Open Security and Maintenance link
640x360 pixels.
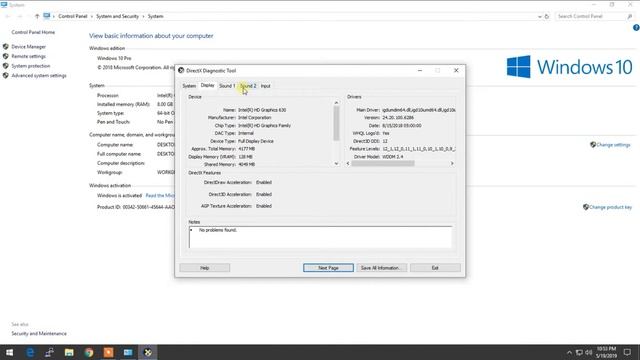coord(39,334)
